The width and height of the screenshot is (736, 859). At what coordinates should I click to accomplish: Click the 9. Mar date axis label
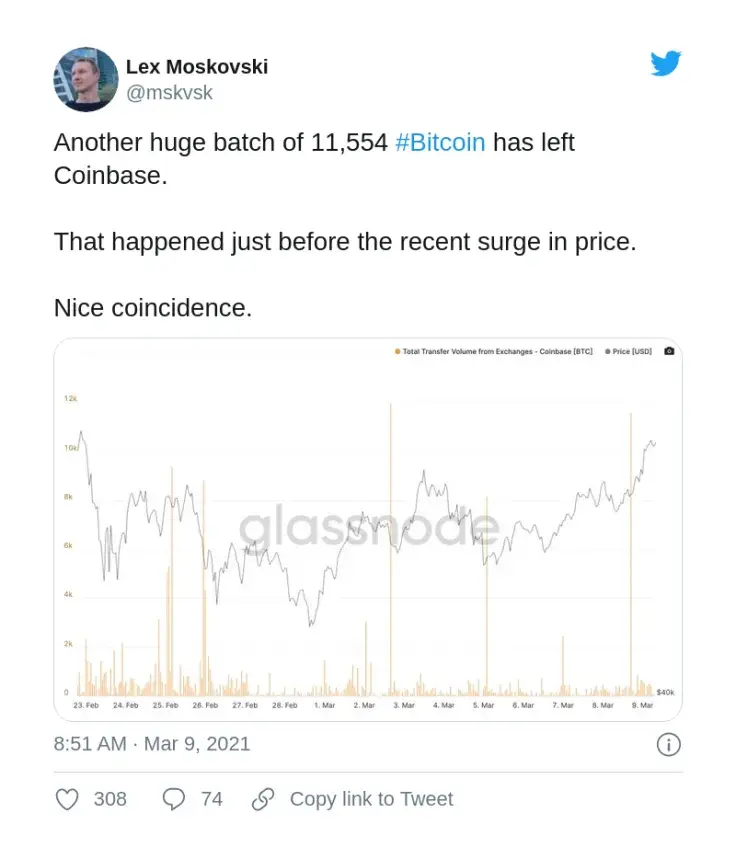click(x=641, y=706)
